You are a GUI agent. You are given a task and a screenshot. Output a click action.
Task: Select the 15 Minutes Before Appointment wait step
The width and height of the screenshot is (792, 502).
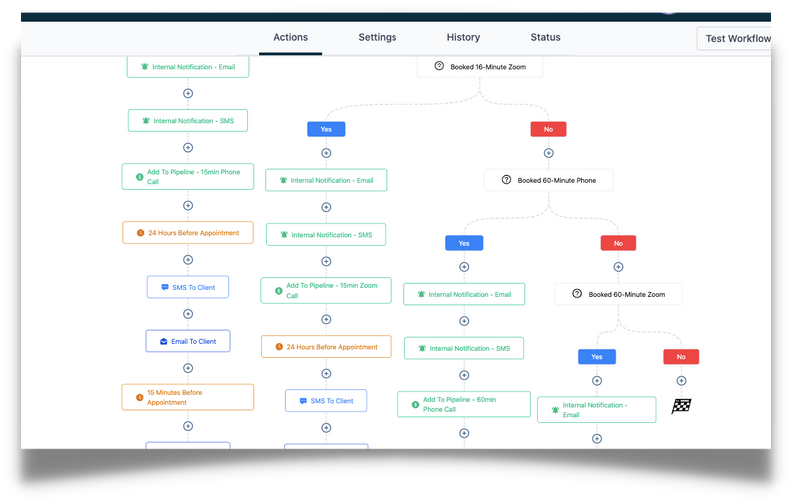[188, 397]
